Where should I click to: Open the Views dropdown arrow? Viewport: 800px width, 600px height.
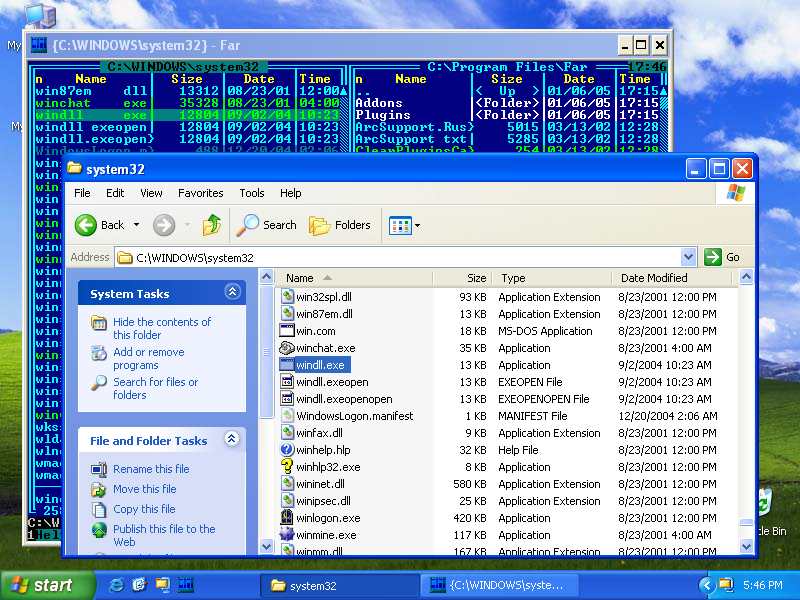point(417,225)
